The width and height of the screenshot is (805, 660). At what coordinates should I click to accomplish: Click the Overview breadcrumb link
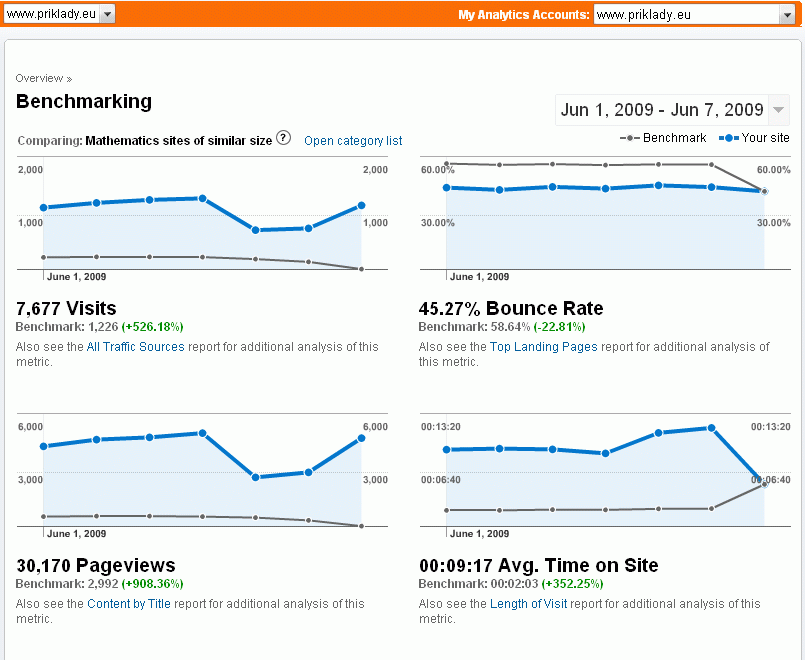point(39,78)
